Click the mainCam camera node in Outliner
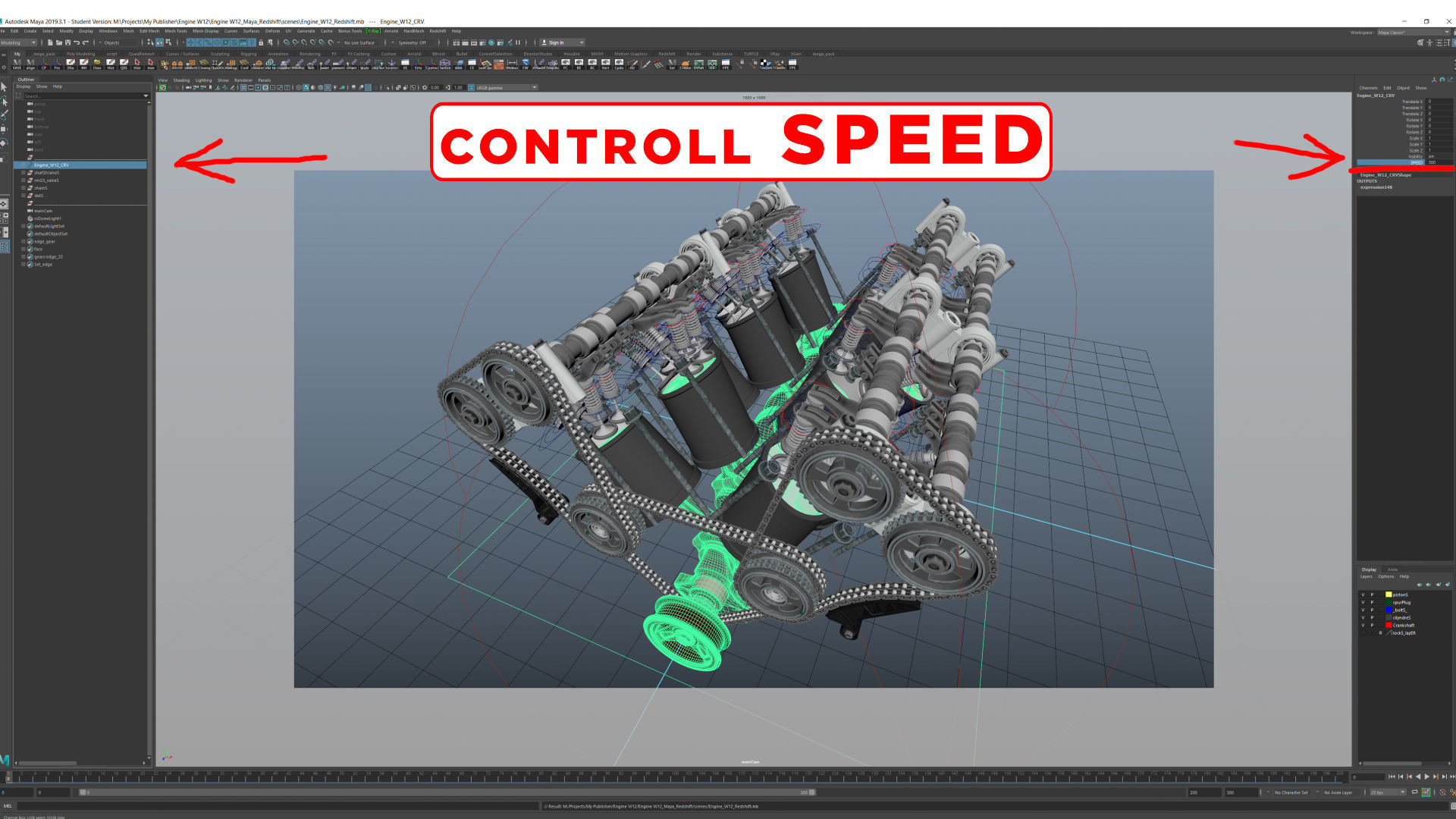 pyautogui.click(x=43, y=211)
